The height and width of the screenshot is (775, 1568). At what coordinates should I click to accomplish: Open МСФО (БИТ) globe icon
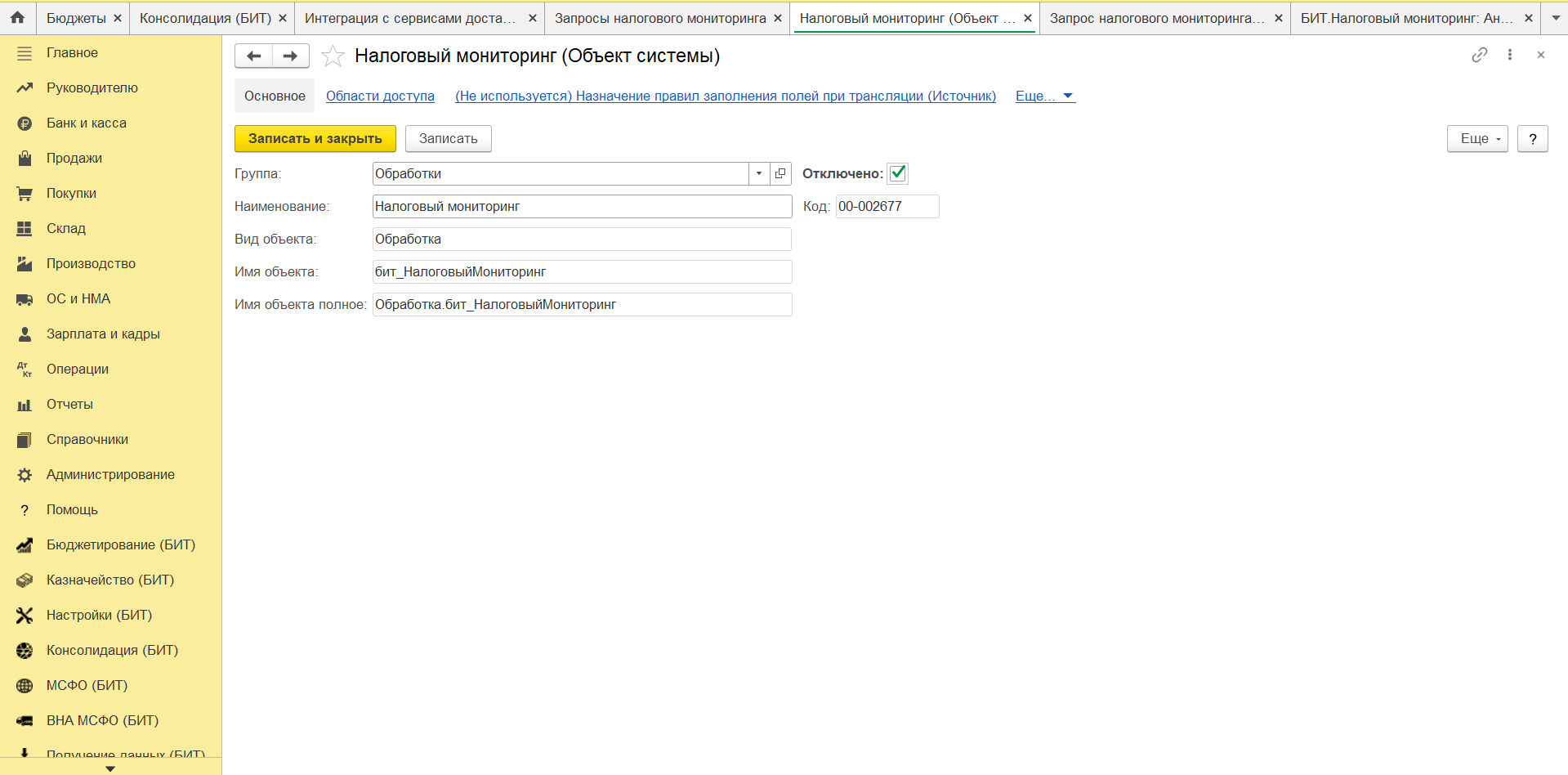(x=25, y=686)
